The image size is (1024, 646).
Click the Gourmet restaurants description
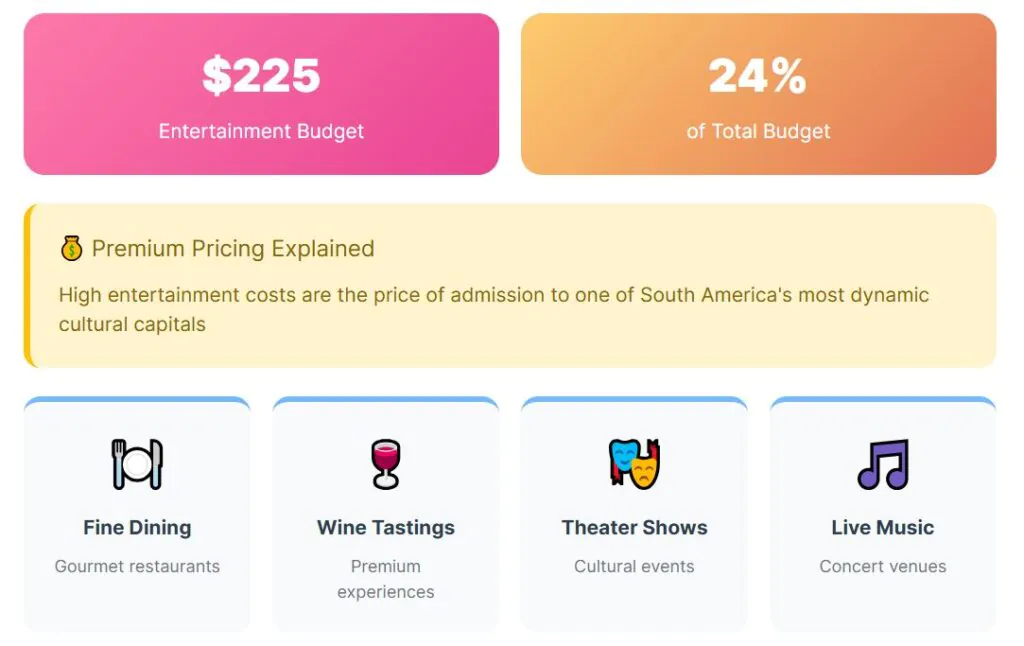pos(137,566)
